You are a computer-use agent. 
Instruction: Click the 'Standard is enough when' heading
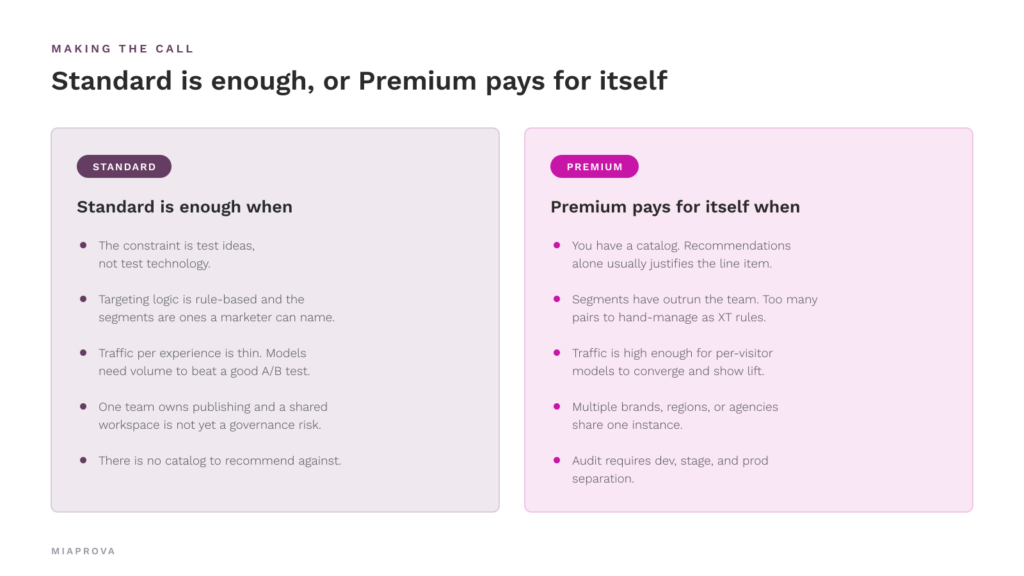coord(185,207)
